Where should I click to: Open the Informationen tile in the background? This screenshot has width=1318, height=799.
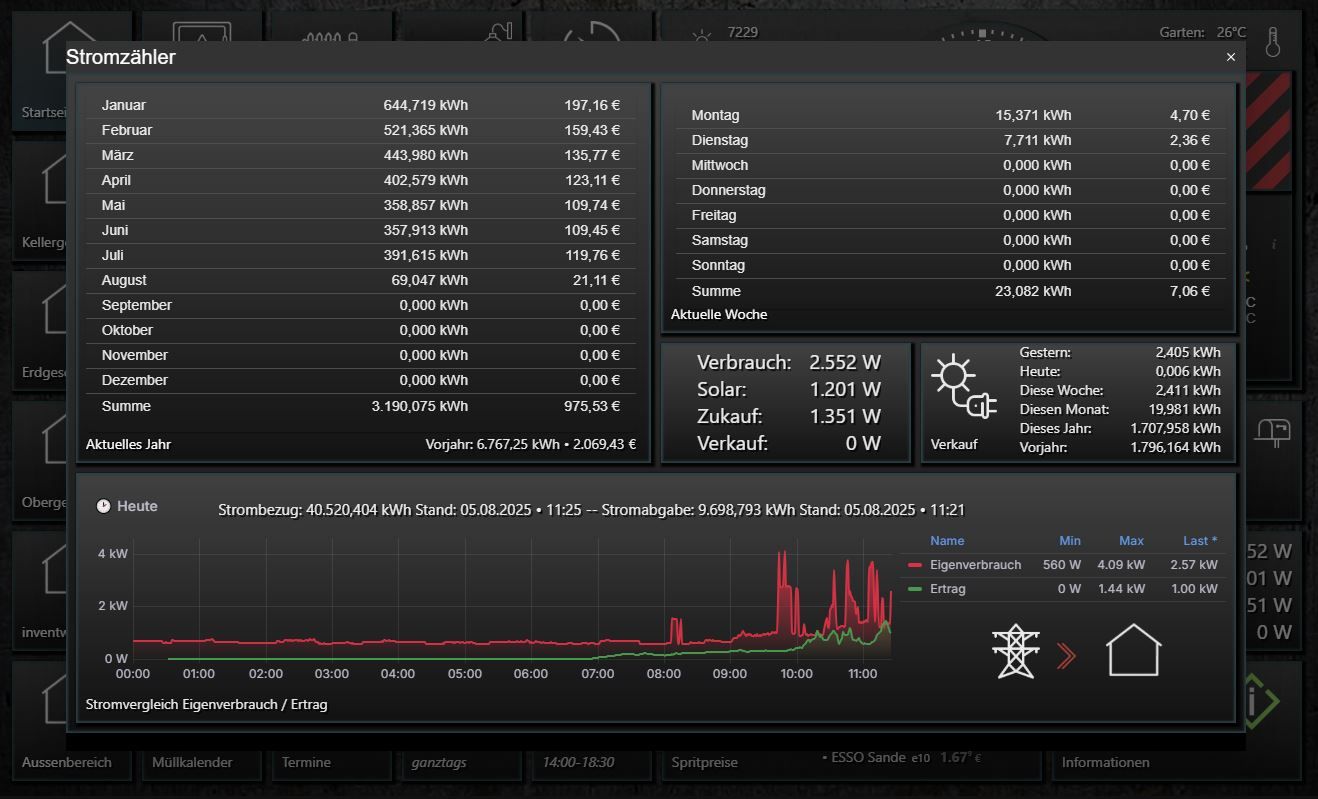pos(1105,762)
